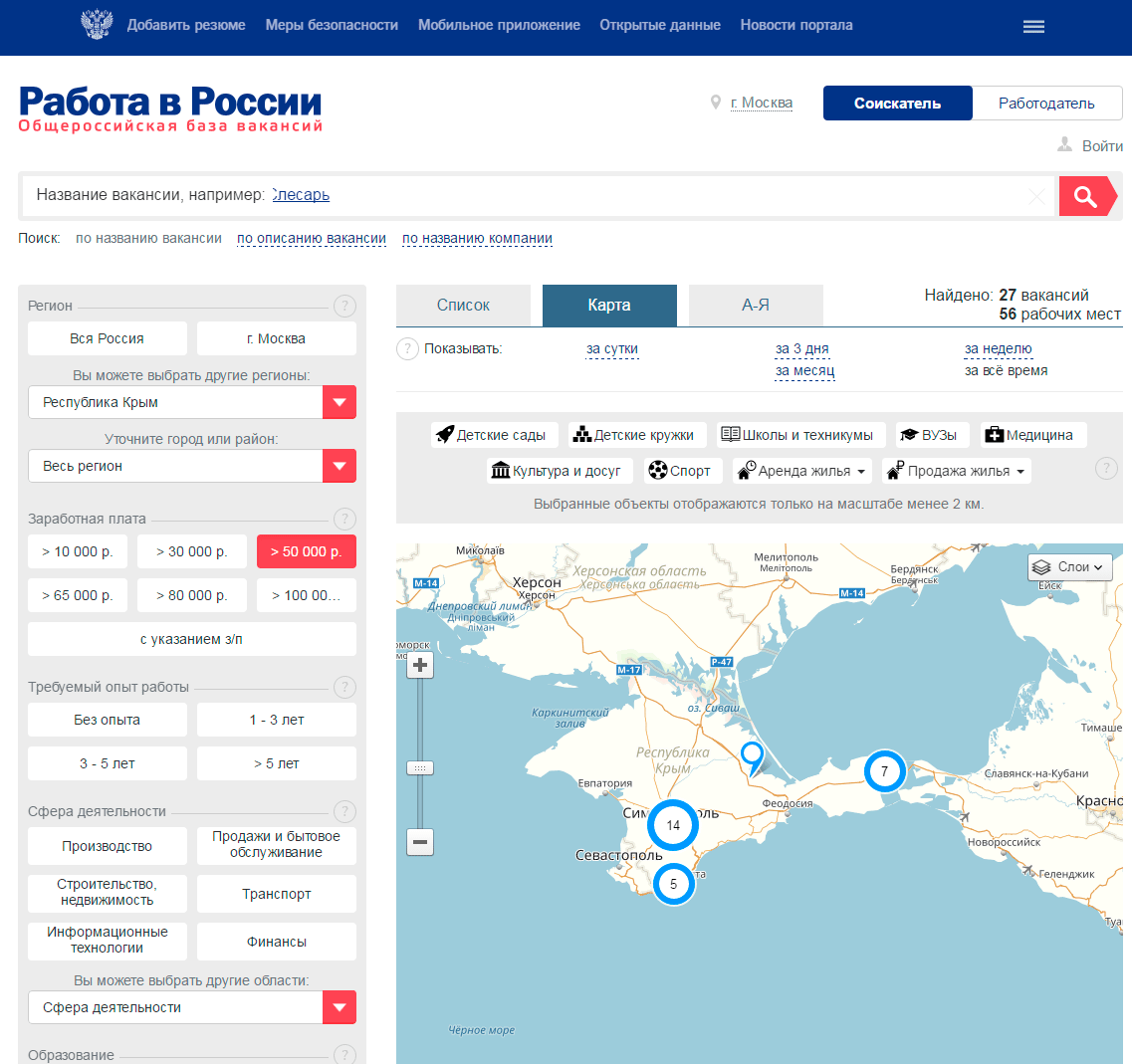The height and width of the screenshot is (1064, 1132).
Task: Show vacancies за неделю
Action: pyautogui.click(x=999, y=349)
